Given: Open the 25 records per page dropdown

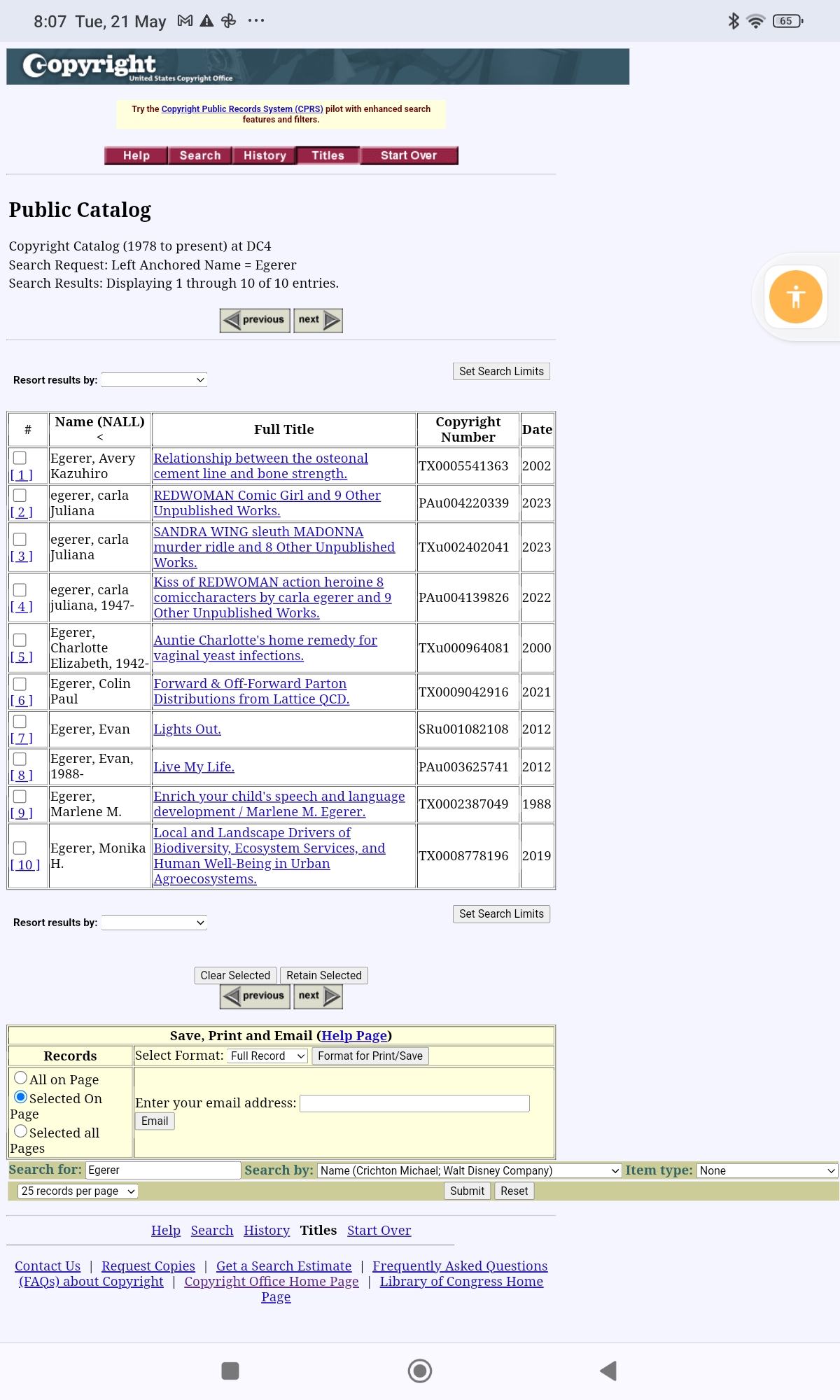Looking at the screenshot, I should 78,1191.
